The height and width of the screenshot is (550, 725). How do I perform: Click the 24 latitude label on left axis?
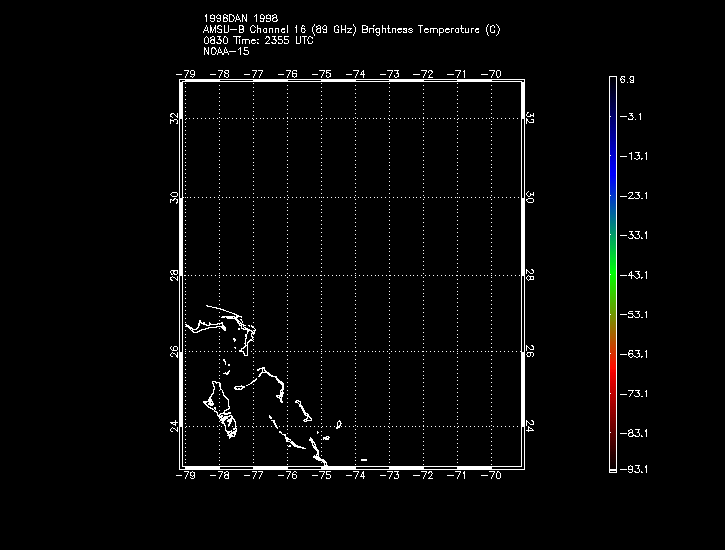(x=174, y=426)
